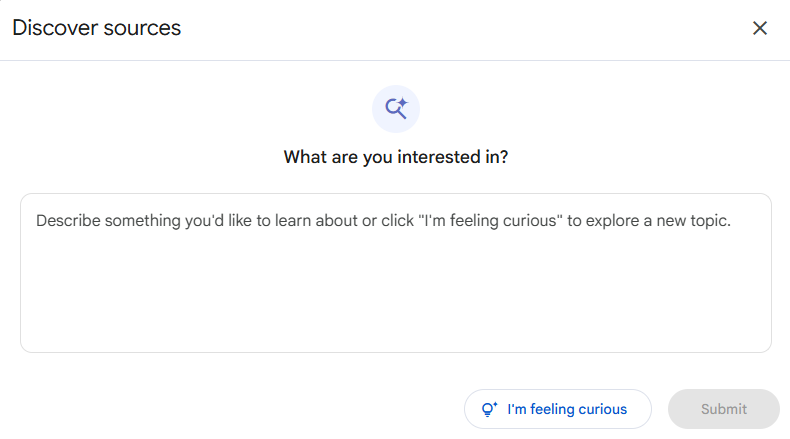Click the What are you interested in heading

[x=396, y=157]
